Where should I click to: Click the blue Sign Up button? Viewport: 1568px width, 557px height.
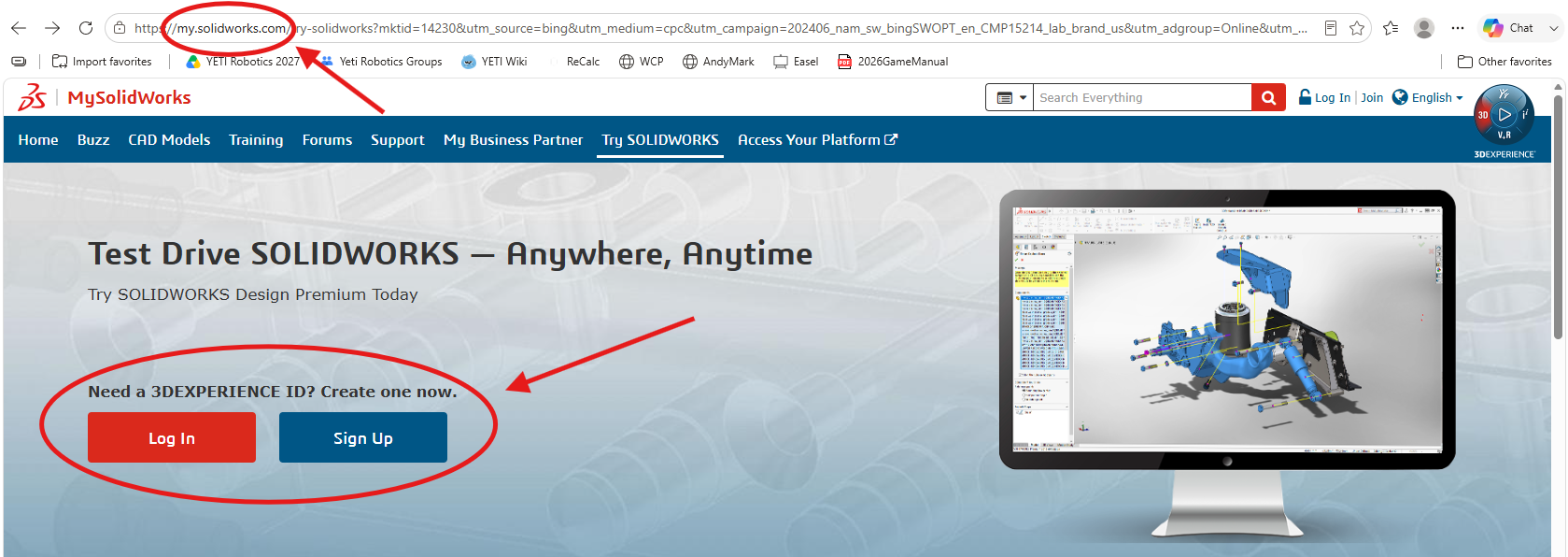pos(363,437)
